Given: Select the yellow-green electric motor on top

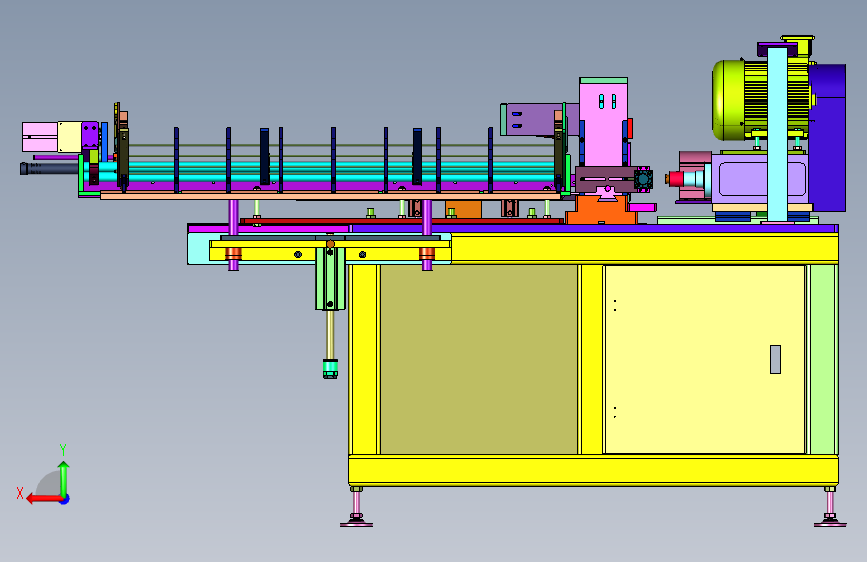Looking at the screenshot, I should click(760, 100).
